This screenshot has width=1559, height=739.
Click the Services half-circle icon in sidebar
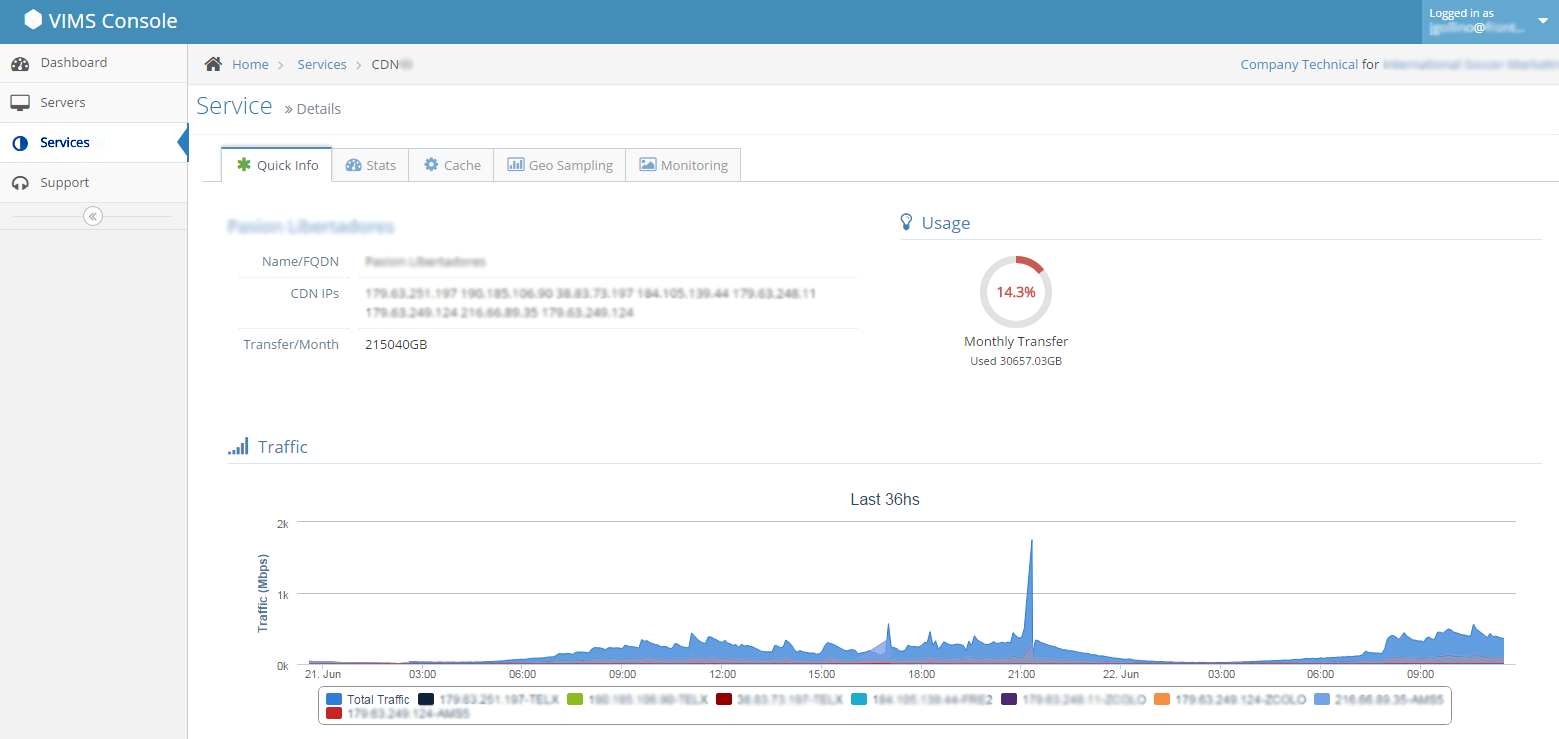click(x=20, y=143)
